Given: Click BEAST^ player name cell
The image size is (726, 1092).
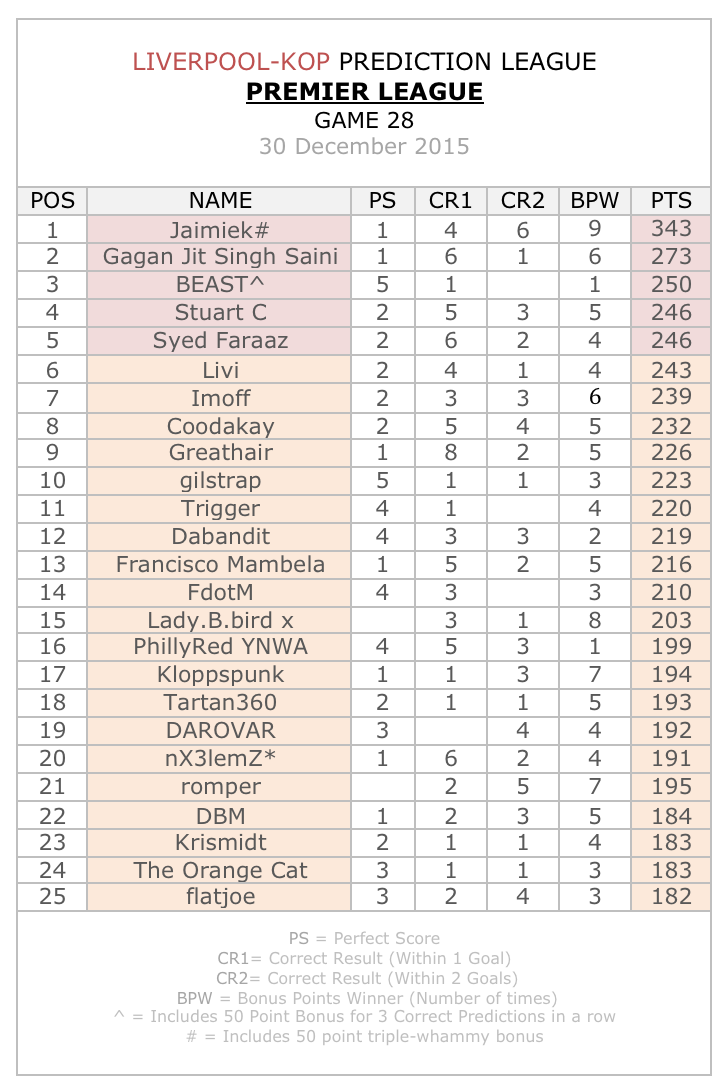Looking at the screenshot, I should click(x=220, y=285).
